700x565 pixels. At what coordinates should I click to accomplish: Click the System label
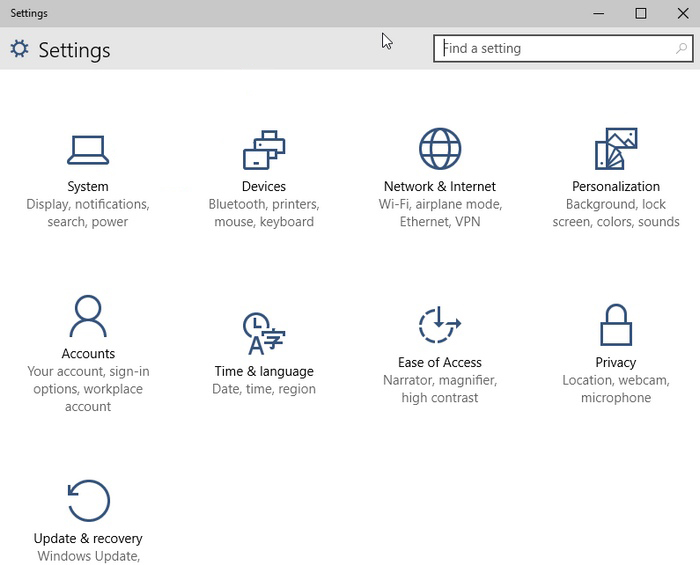88,186
